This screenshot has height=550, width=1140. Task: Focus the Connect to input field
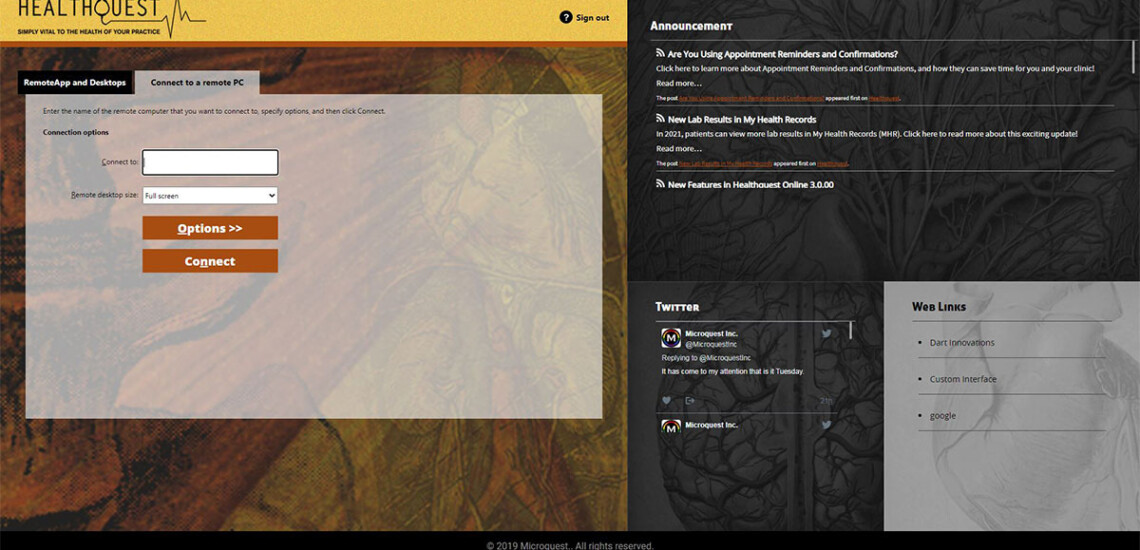(210, 162)
